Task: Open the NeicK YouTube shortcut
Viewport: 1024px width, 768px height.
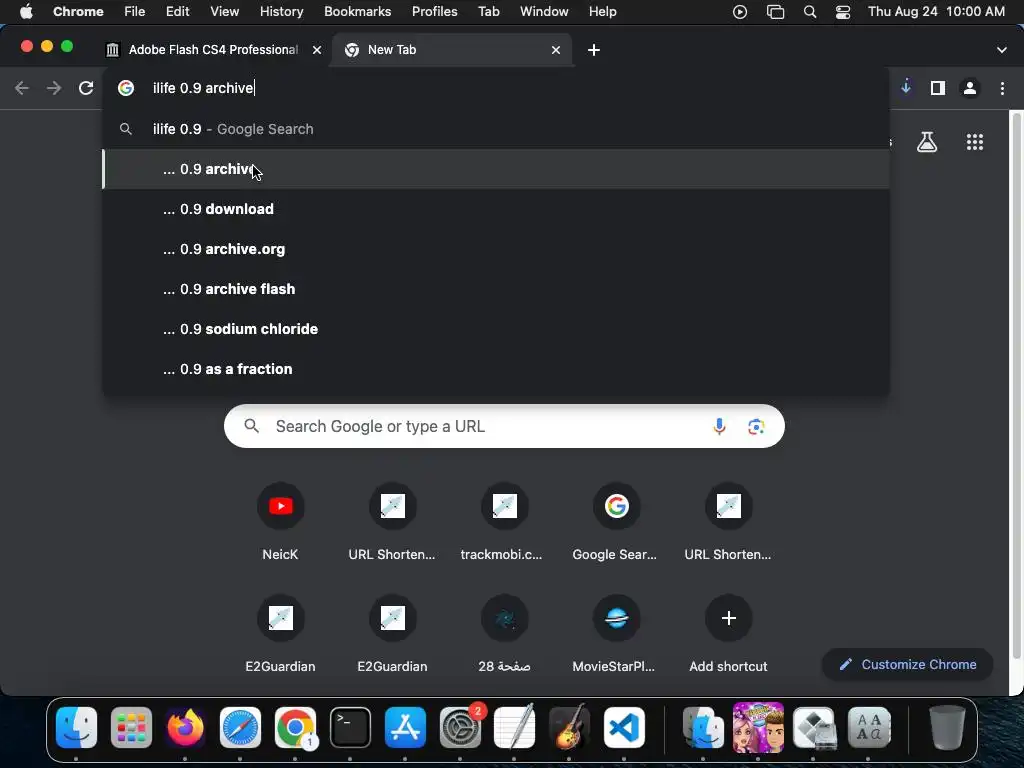Action: 280,522
